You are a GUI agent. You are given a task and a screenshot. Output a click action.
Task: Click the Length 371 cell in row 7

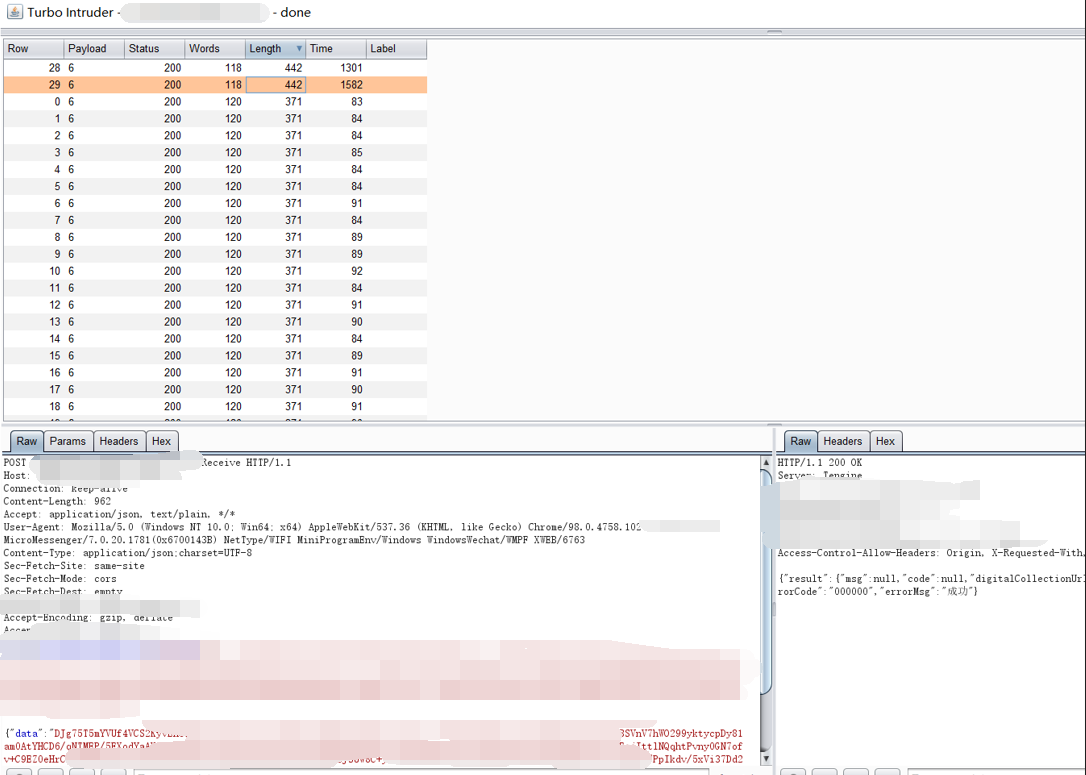276,220
